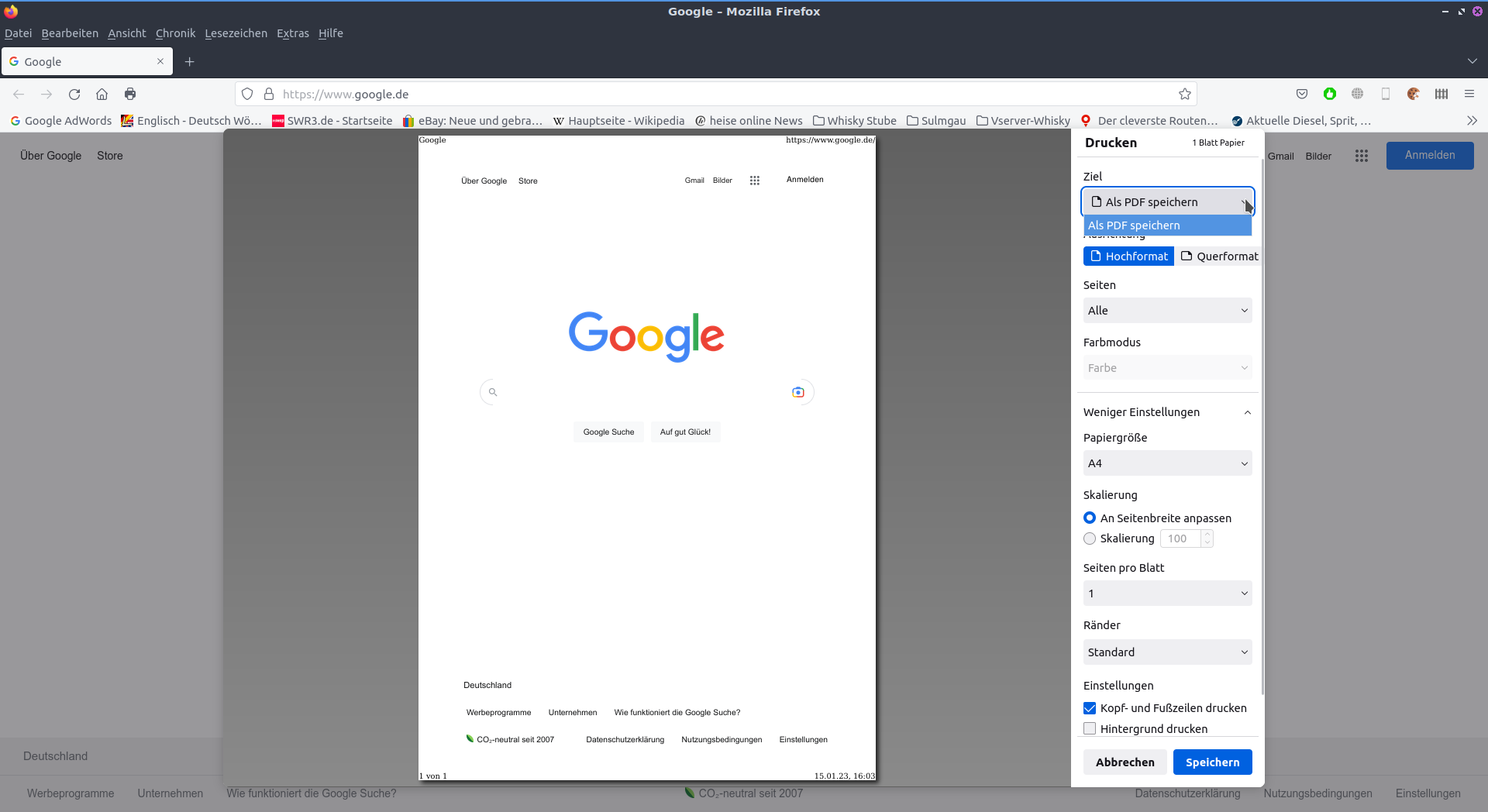Screen dimensions: 1488x812
Task: Click the bookmark star in the address bar
Action: (x=1184, y=94)
